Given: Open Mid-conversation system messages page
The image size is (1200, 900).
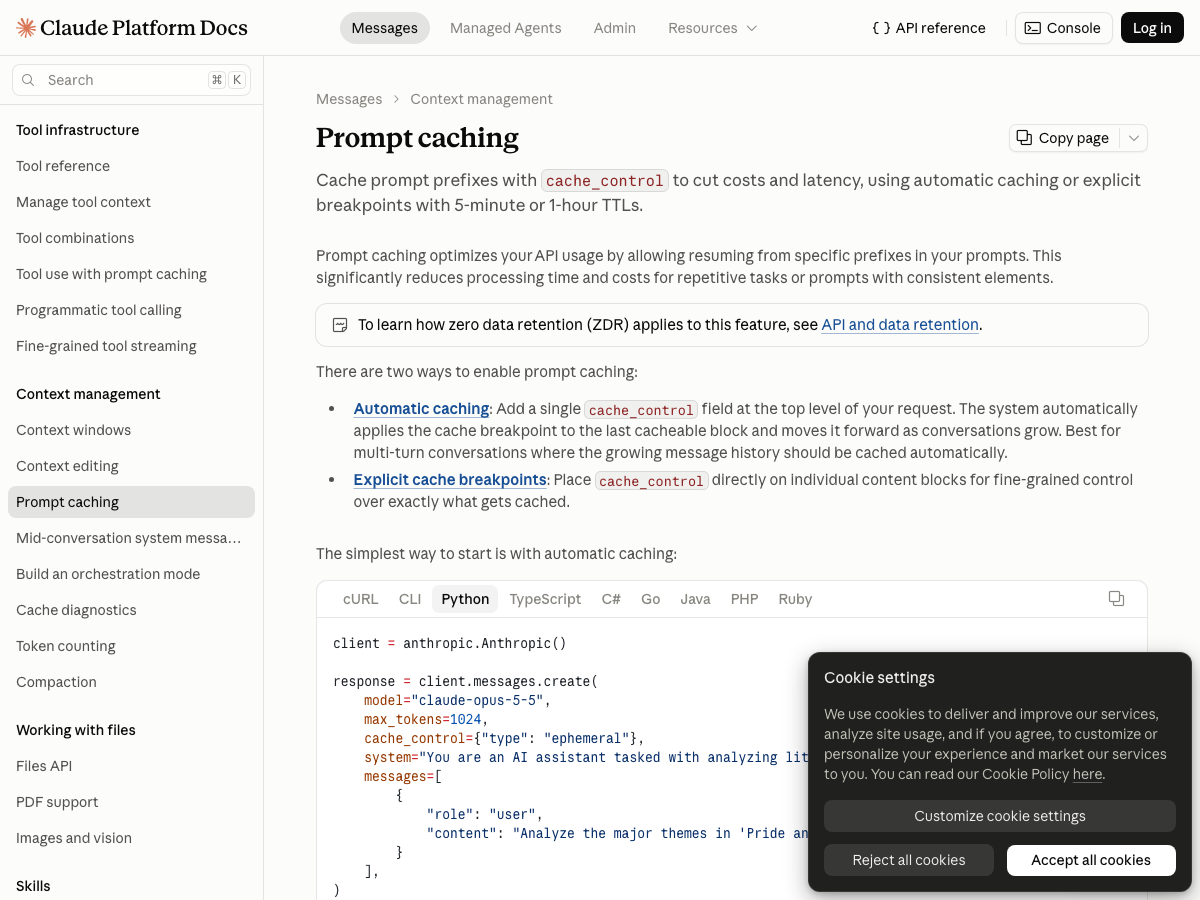Looking at the screenshot, I should [131, 538].
